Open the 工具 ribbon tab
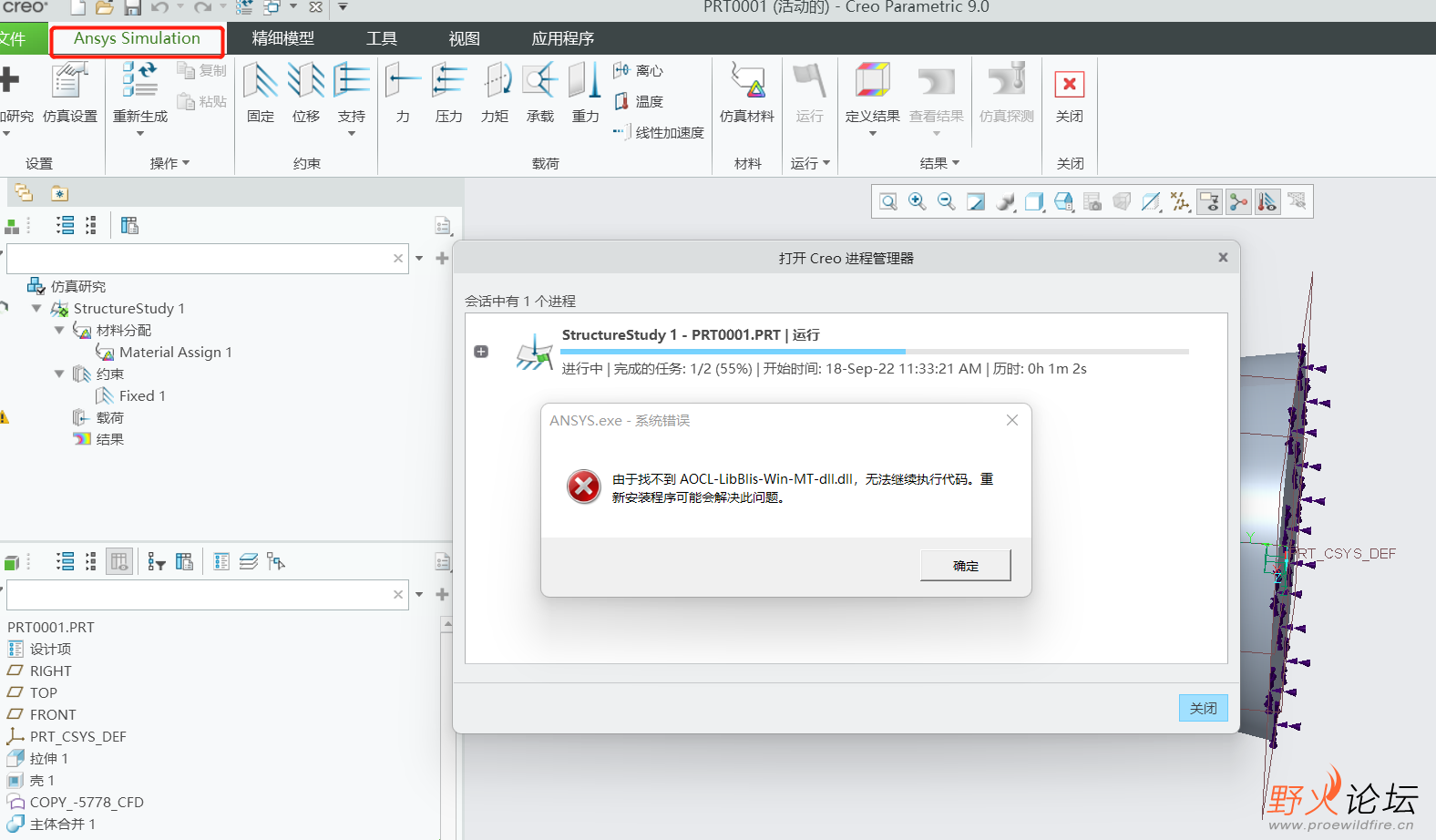Viewport: 1436px width, 840px height. click(382, 39)
